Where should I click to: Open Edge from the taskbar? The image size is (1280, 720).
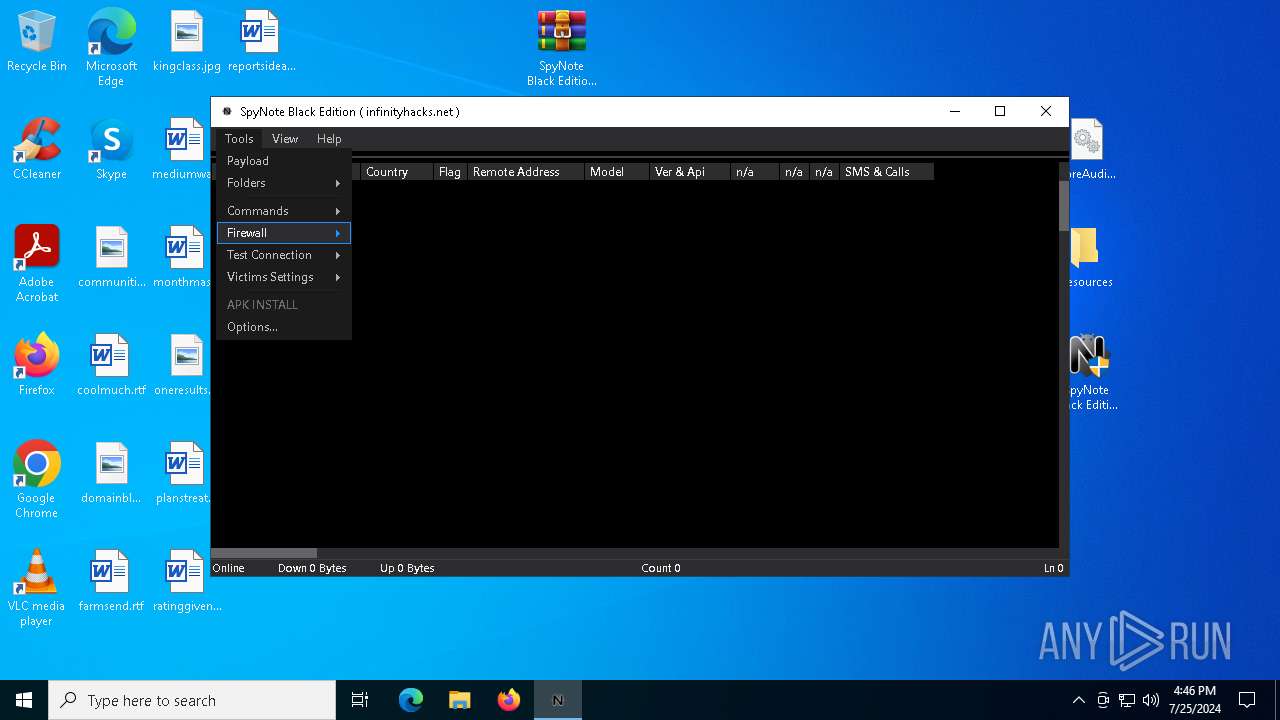coord(411,700)
